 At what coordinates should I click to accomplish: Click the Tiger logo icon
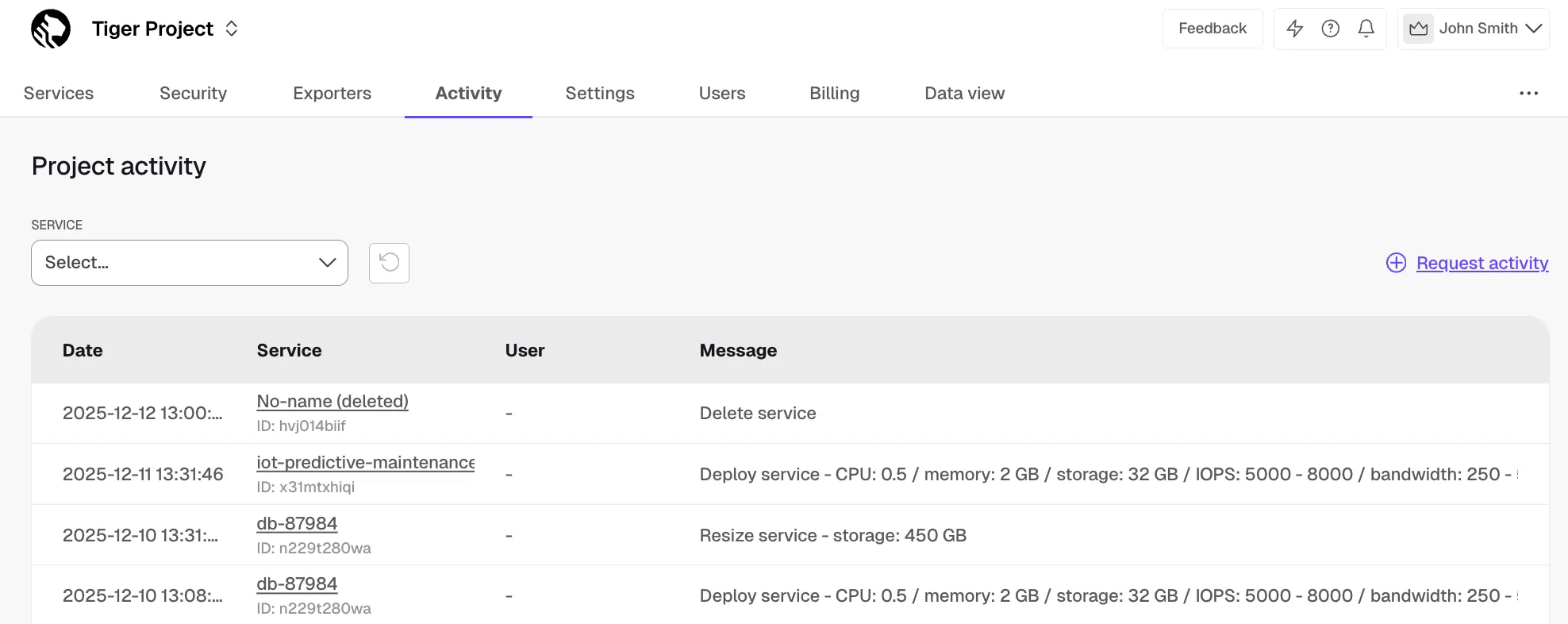tap(51, 29)
